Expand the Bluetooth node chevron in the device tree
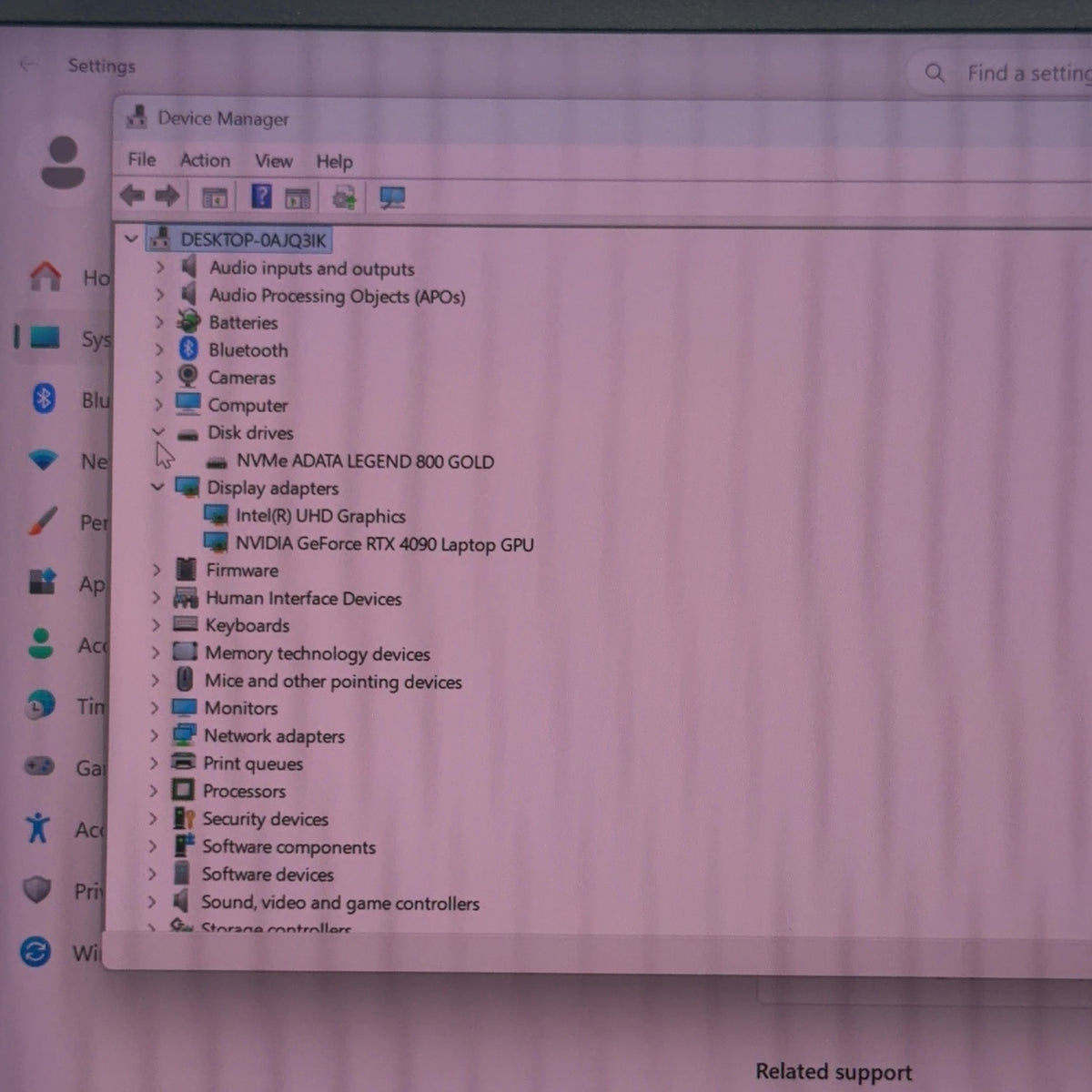This screenshot has height=1092, width=1092. click(x=159, y=349)
